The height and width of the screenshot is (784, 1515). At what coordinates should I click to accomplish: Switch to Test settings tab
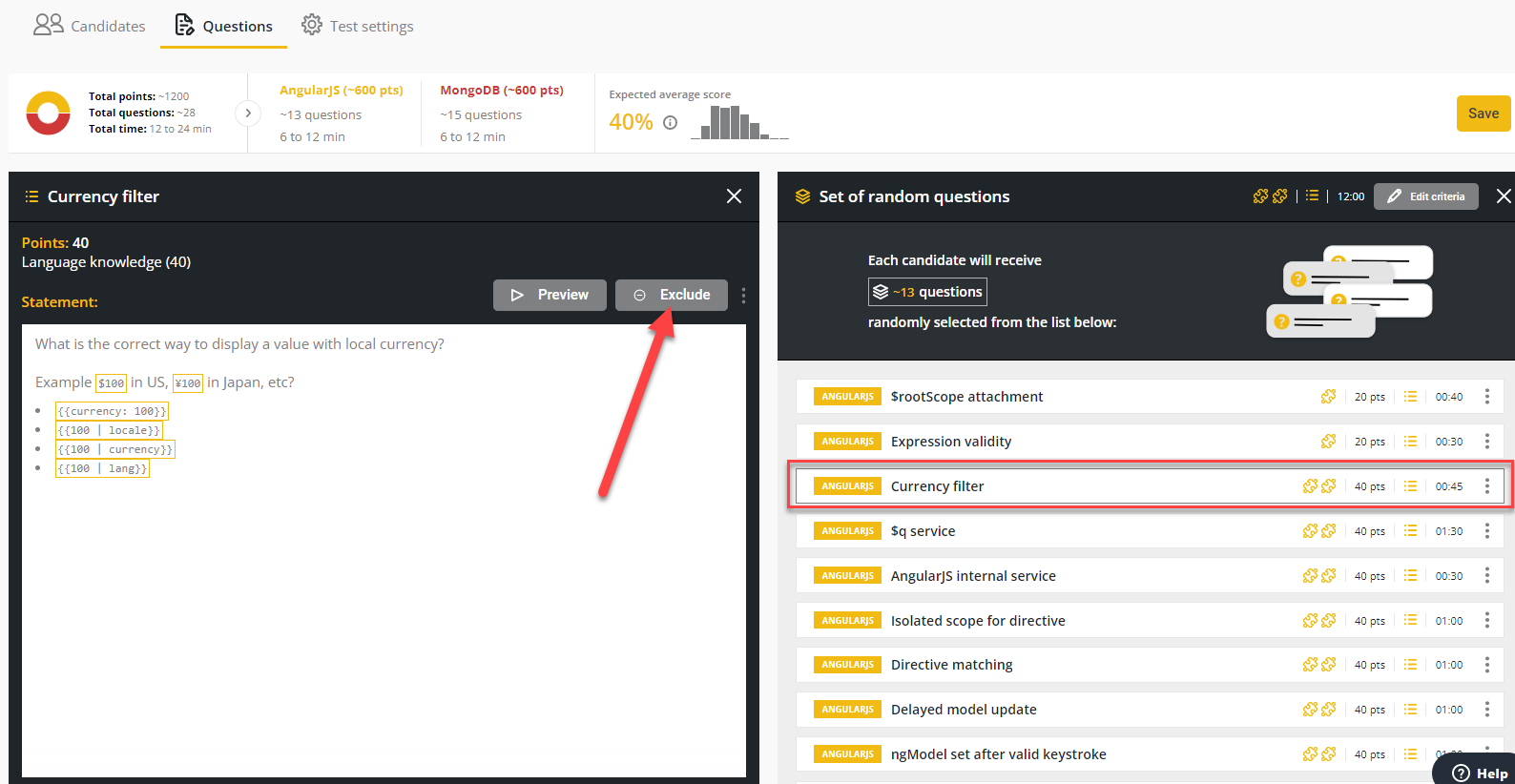pyautogui.click(x=358, y=26)
